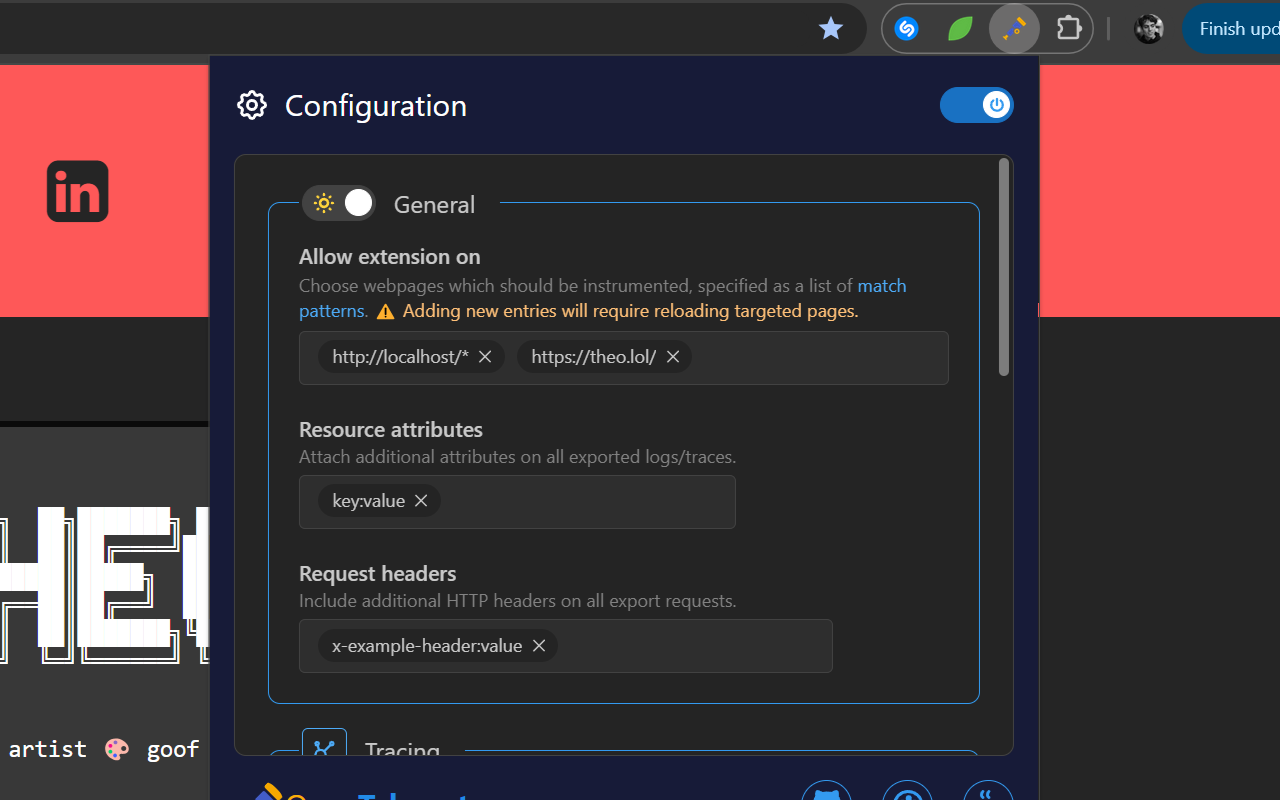Disable the main Configuration toggle

pyautogui.click(x=976, y=104)
